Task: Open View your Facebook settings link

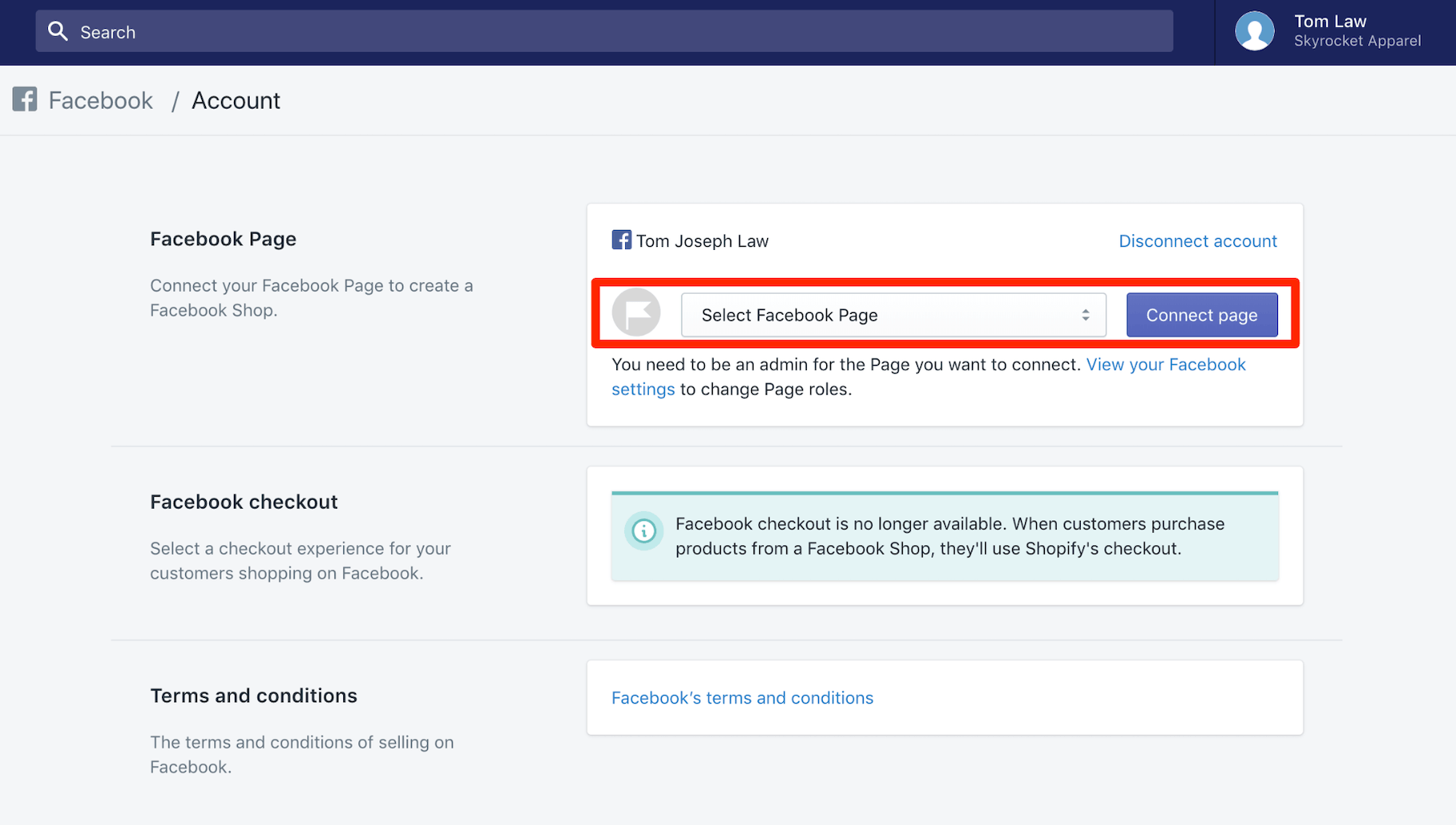Action: point(1165,364)
